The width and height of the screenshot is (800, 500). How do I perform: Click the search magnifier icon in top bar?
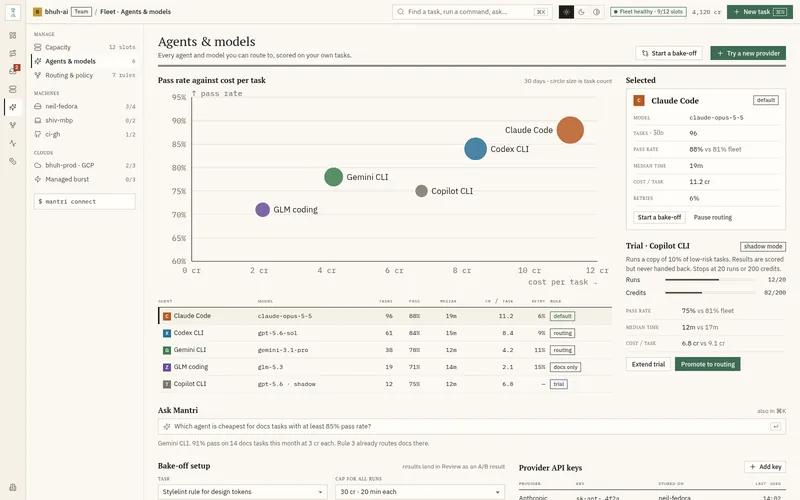pos(401,12)
